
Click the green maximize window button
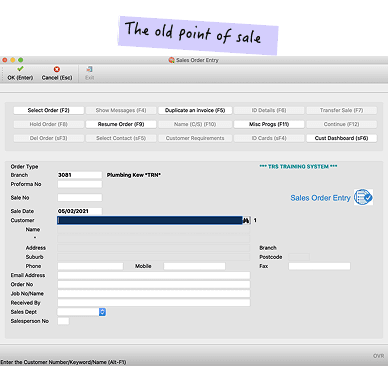pos(21,60)
